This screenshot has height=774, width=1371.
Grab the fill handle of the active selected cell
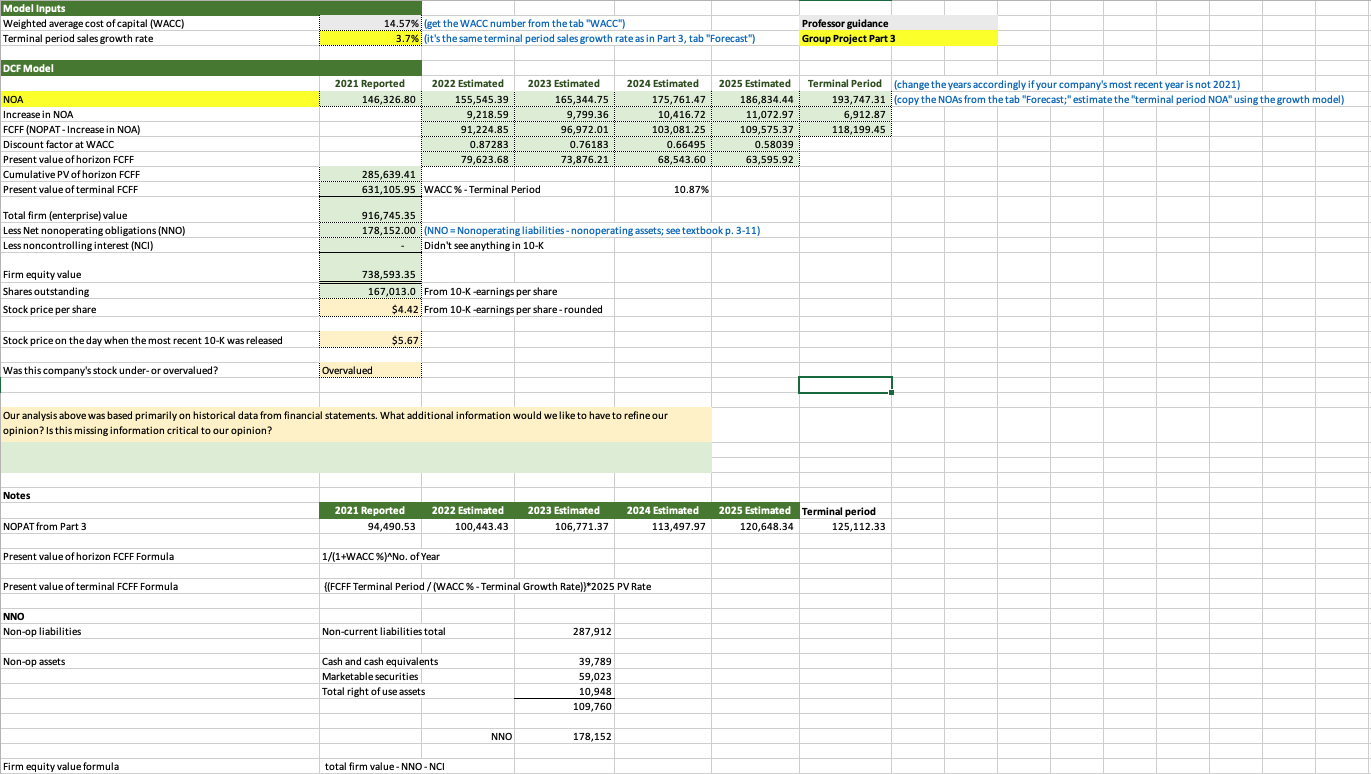888,393
